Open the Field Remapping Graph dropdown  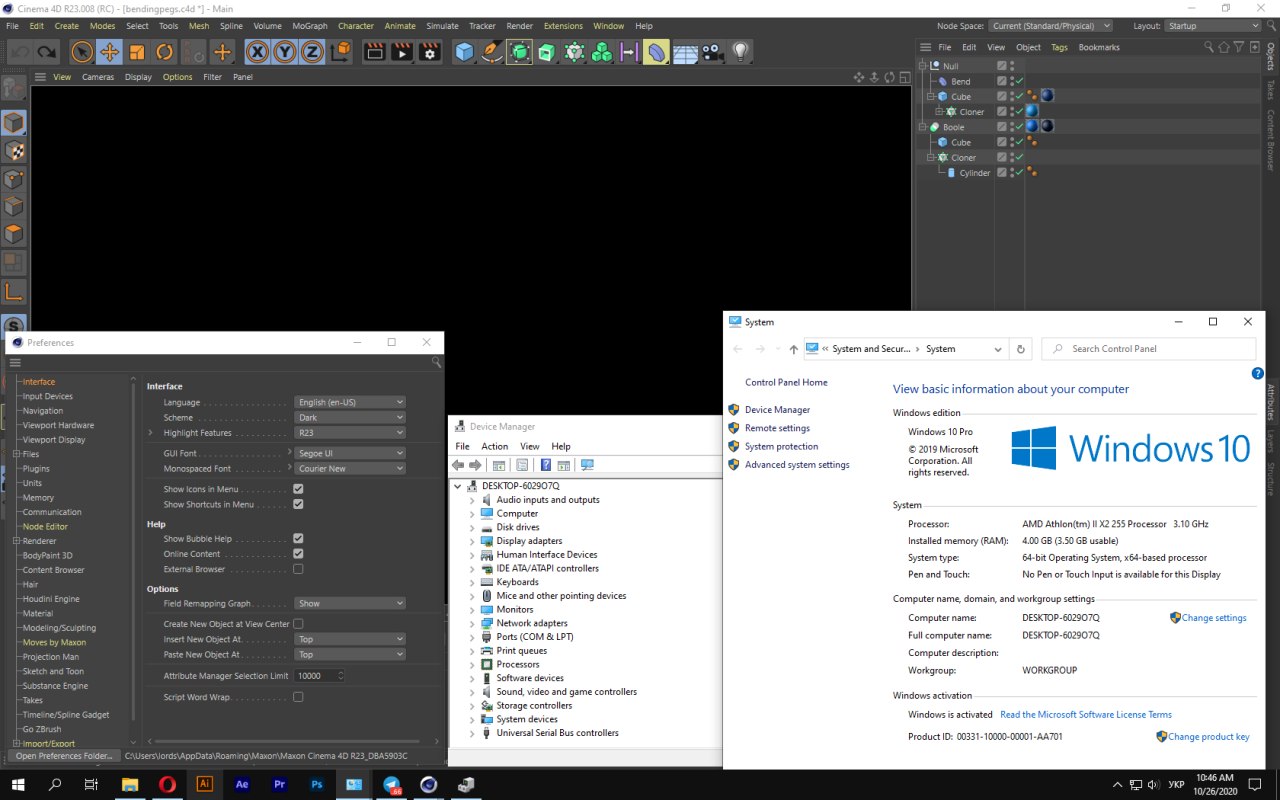click(350, 603)
